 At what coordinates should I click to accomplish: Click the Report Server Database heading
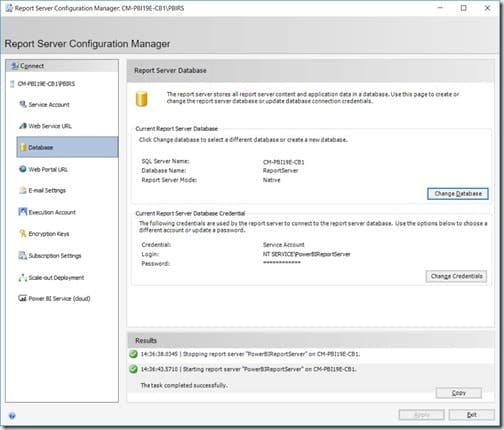[170, 71]
